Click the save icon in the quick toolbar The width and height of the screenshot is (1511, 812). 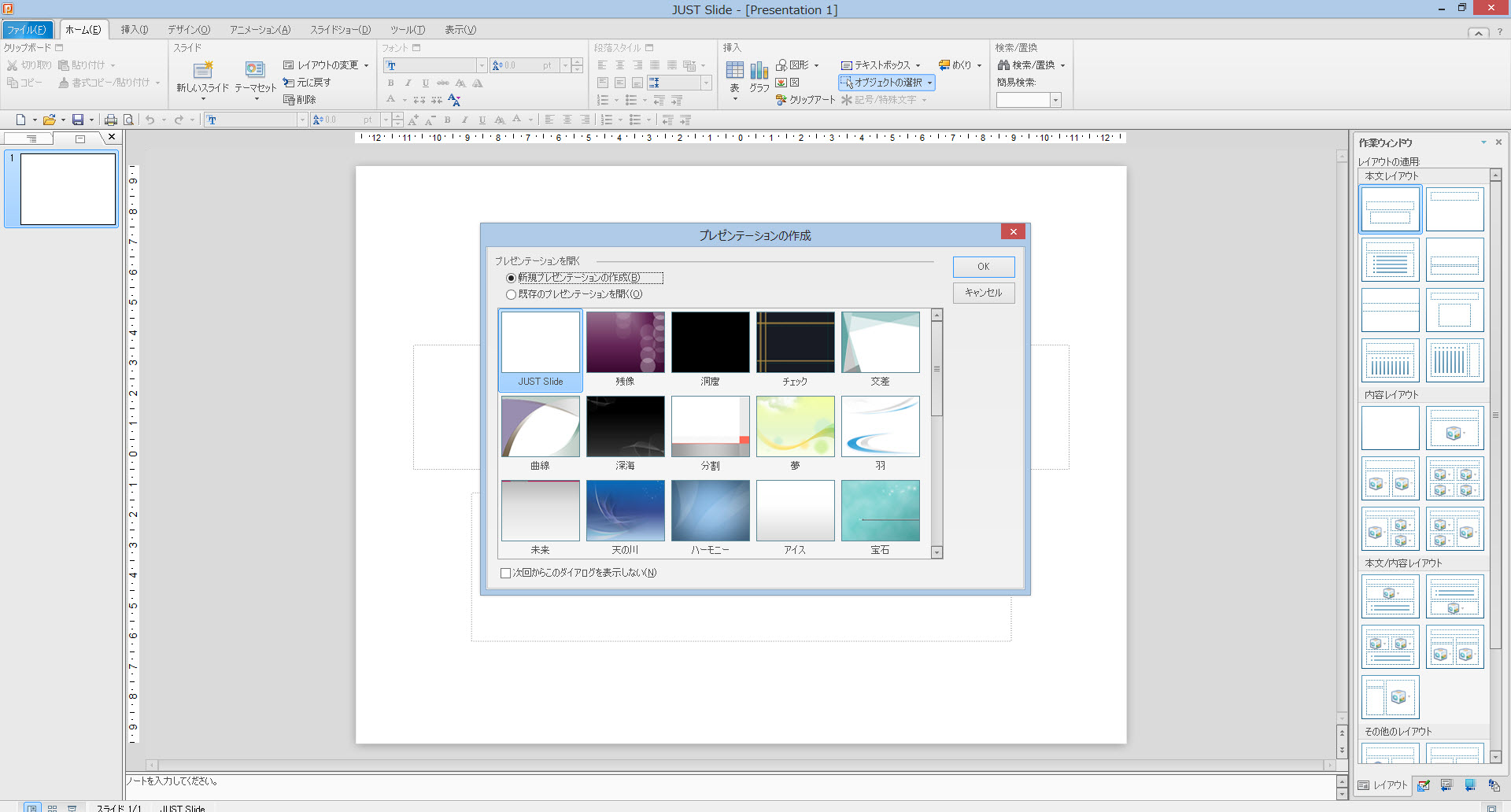[x=78, y=120]
